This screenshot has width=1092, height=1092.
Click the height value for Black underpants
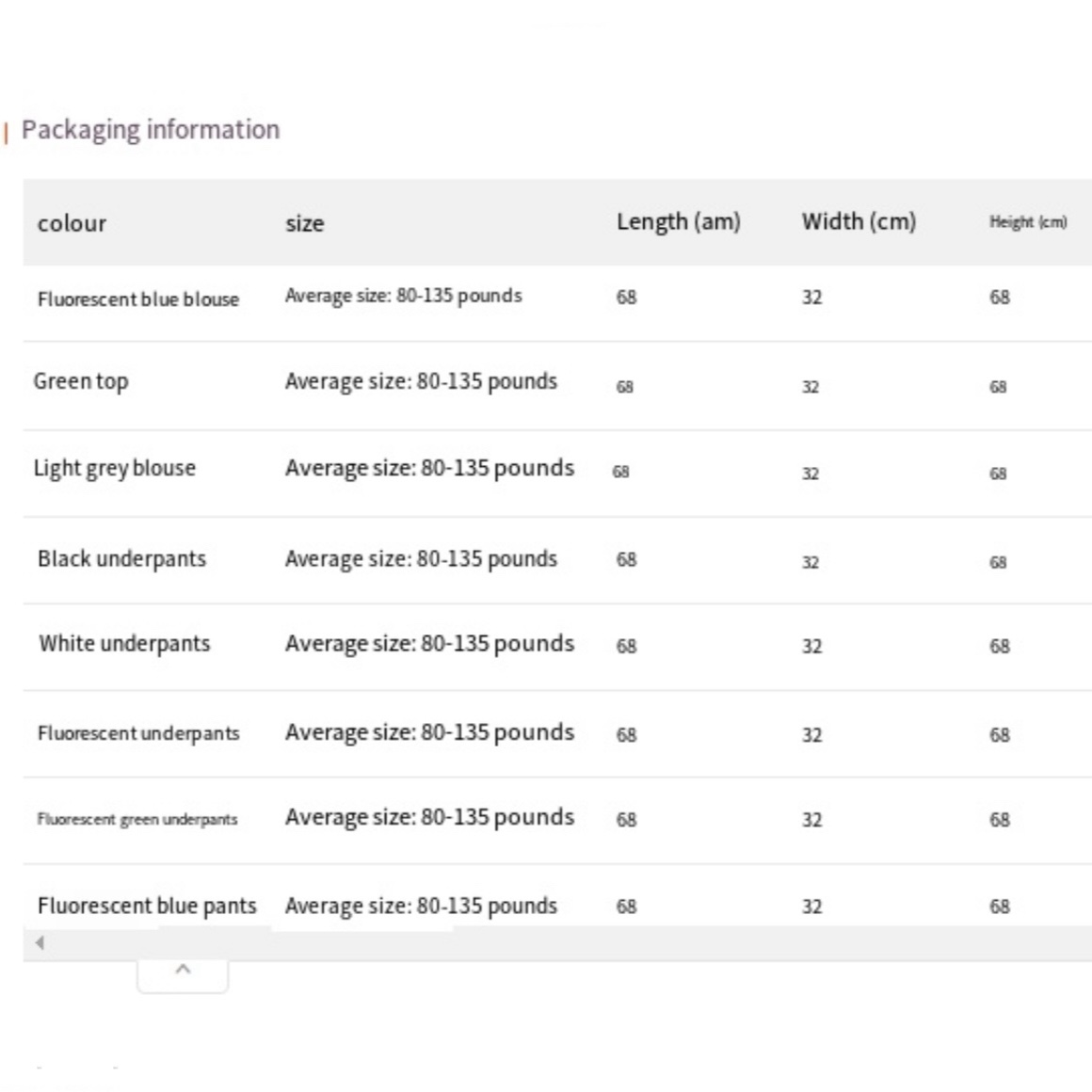coord(998,562)
